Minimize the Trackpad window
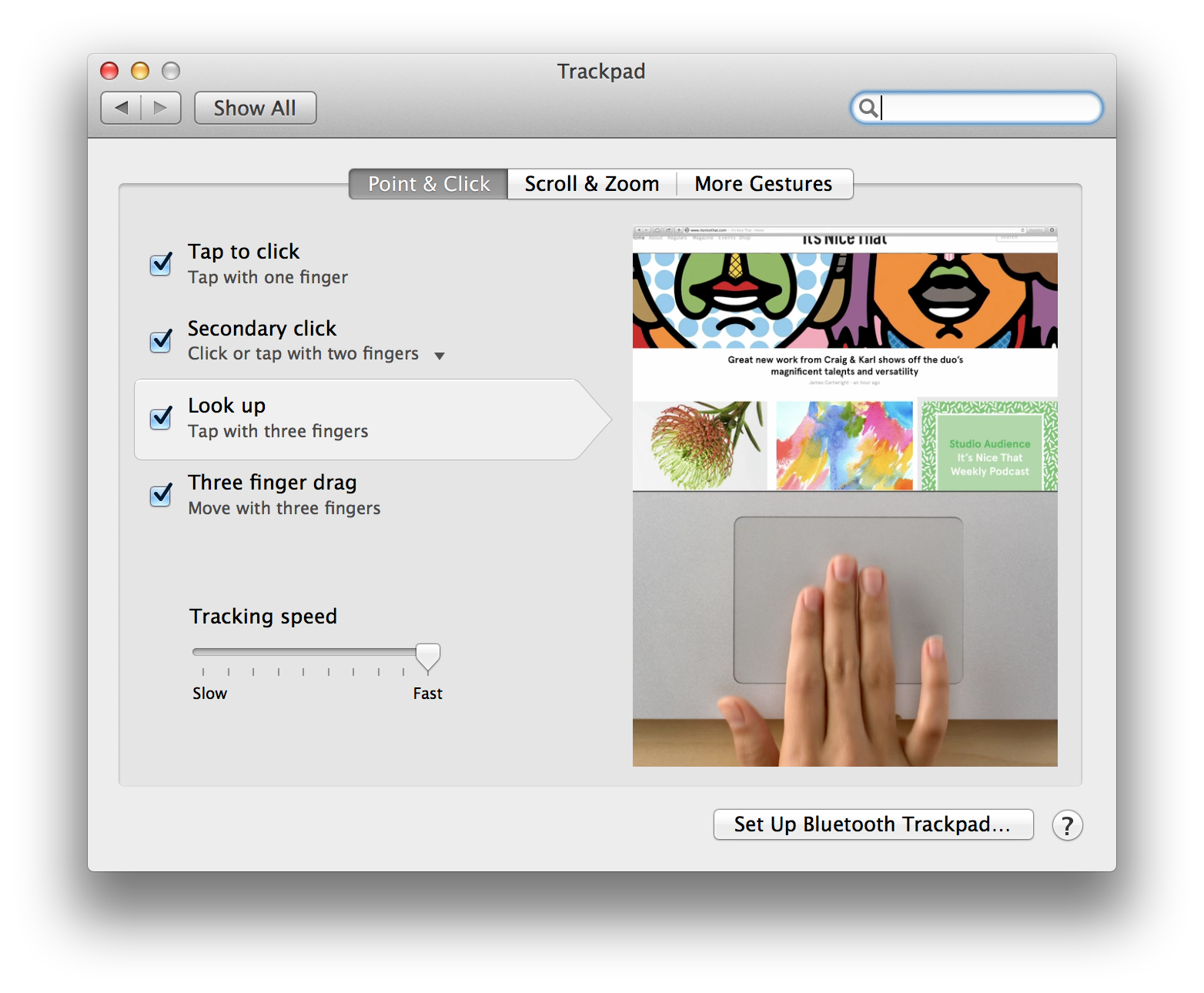Image resolution: width=1204 pixels, height=993 pixels. tap(140, 71)
